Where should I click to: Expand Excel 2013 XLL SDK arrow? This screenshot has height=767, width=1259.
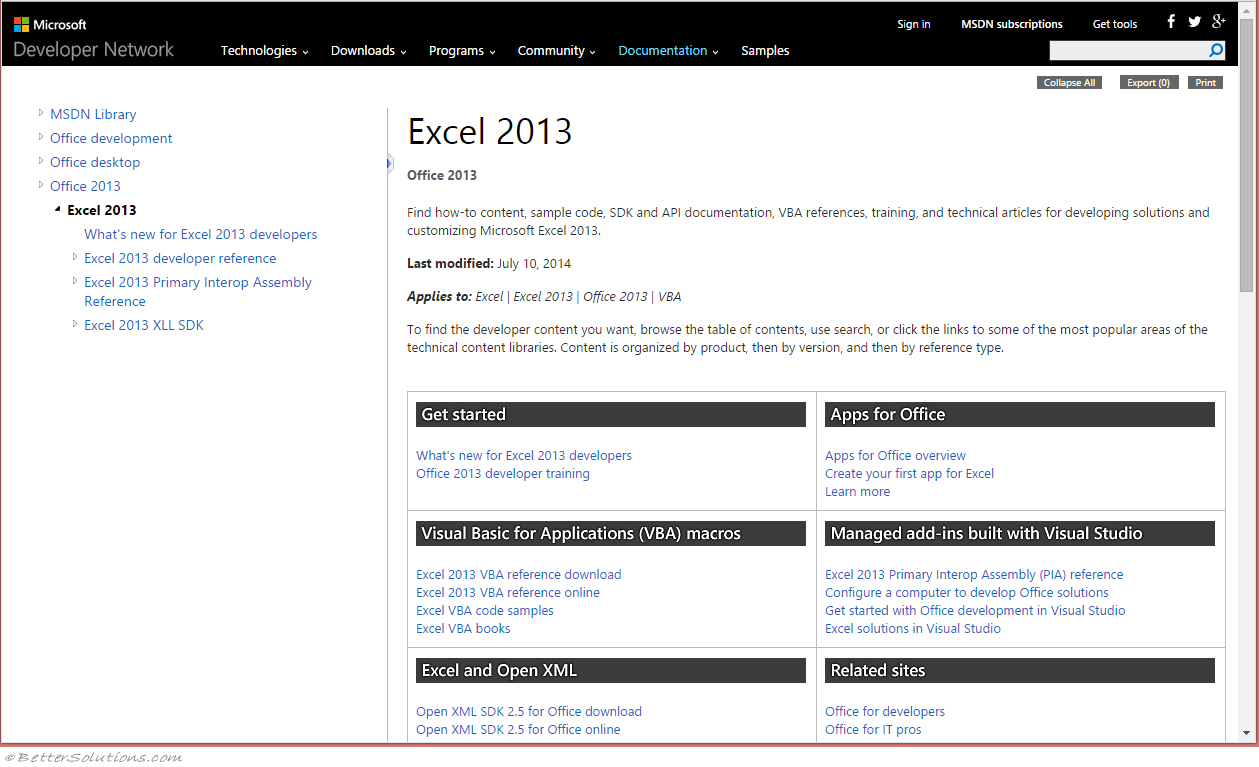(75, 324)
